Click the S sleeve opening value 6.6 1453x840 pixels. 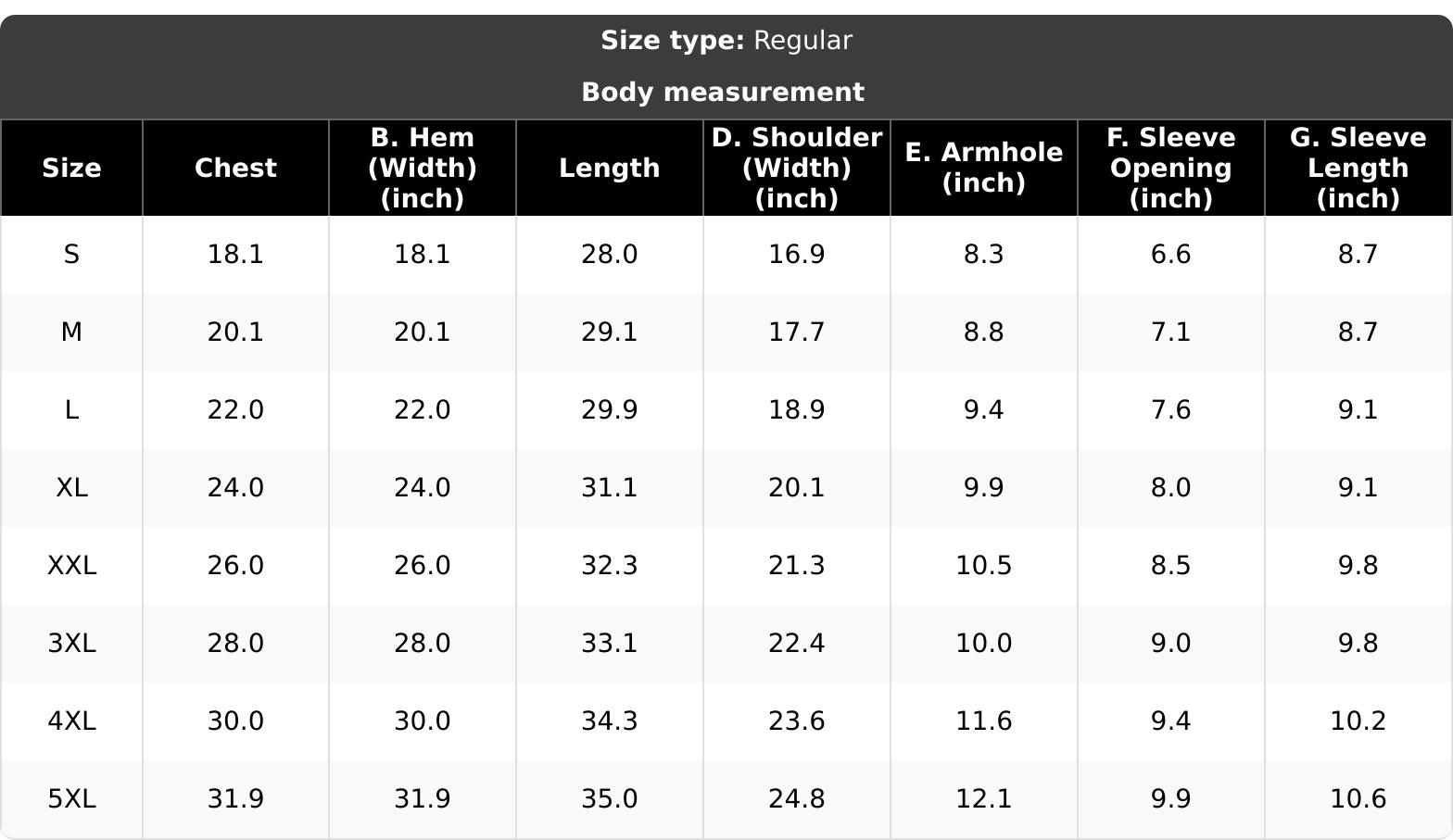click(x=1171, y=254)
